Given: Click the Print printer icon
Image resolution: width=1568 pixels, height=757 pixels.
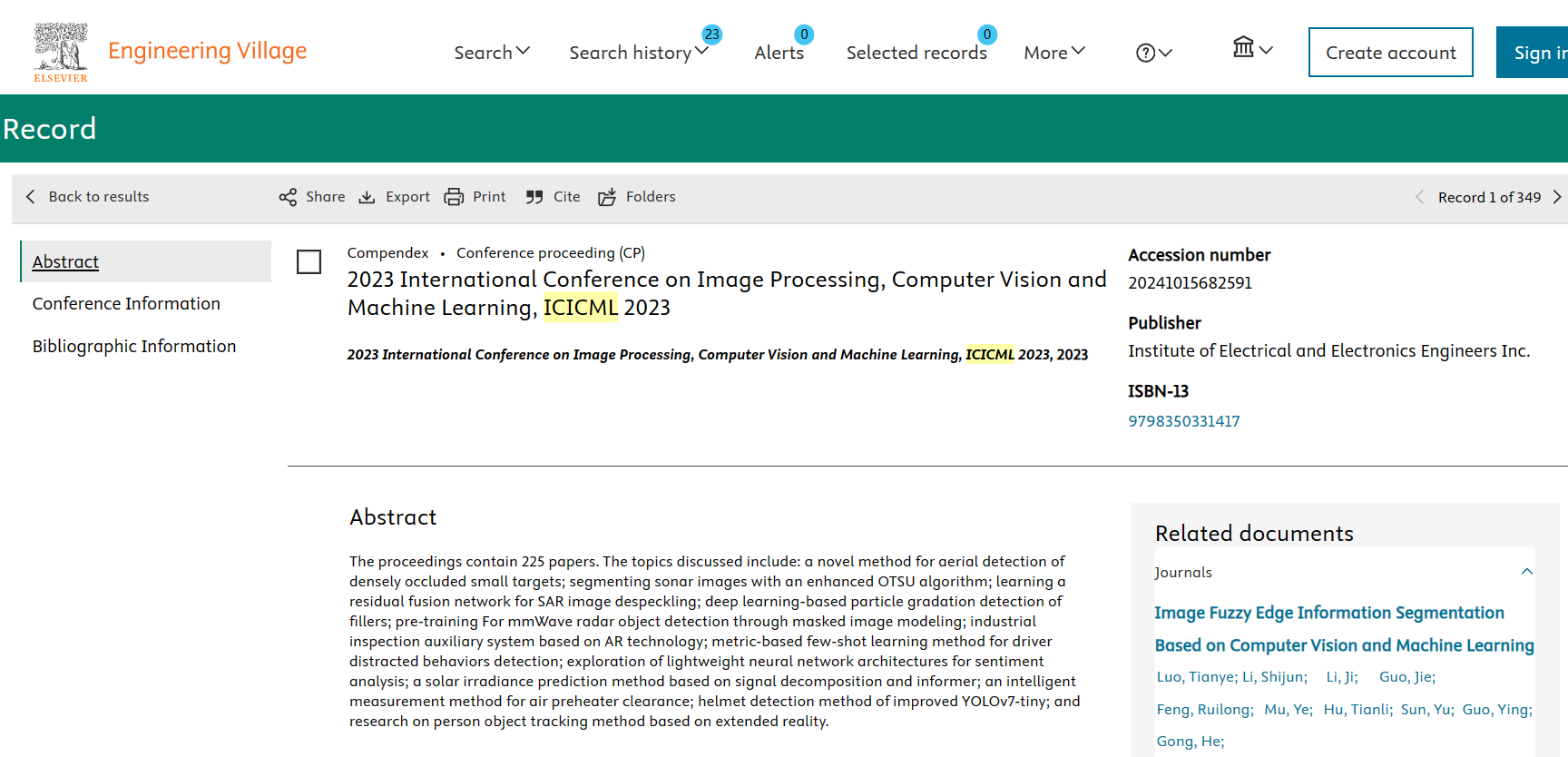Looking at the screenshot, I should tap(454, 197).
